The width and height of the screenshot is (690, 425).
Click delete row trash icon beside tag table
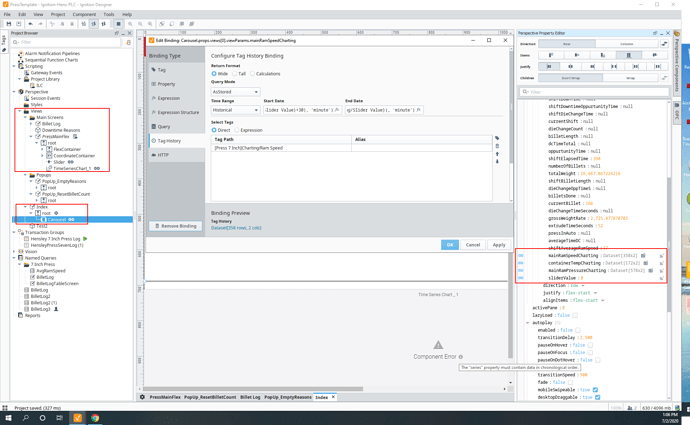click(497, 146)
